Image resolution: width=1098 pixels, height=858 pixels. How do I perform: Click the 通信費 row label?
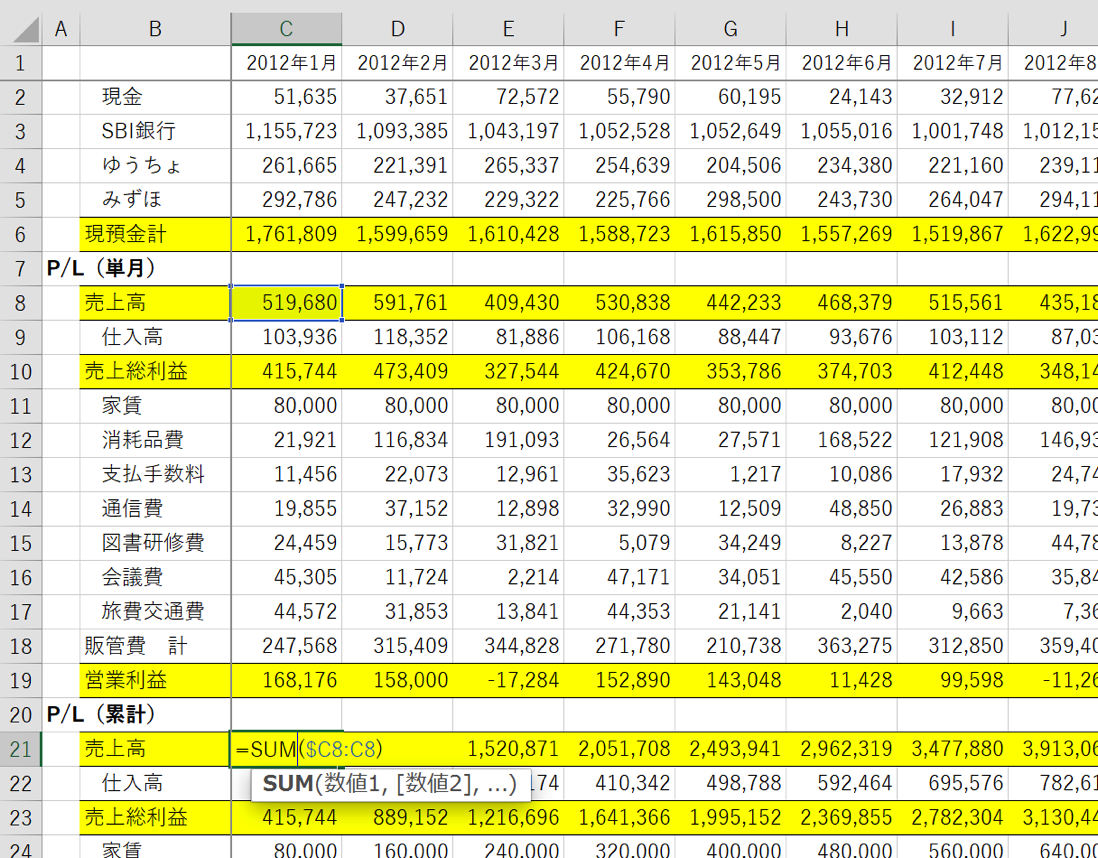click(x=132, y=508)
